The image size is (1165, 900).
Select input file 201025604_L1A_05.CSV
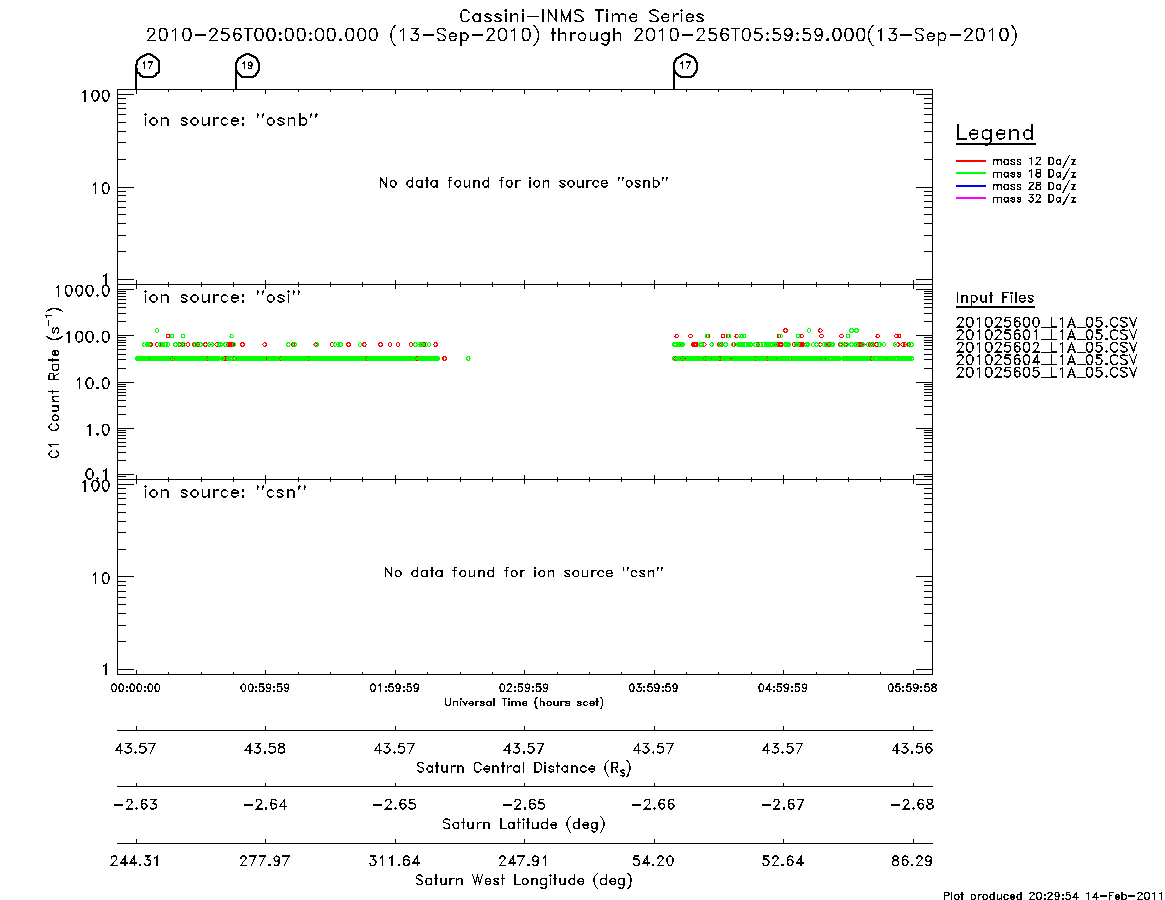1046,360
